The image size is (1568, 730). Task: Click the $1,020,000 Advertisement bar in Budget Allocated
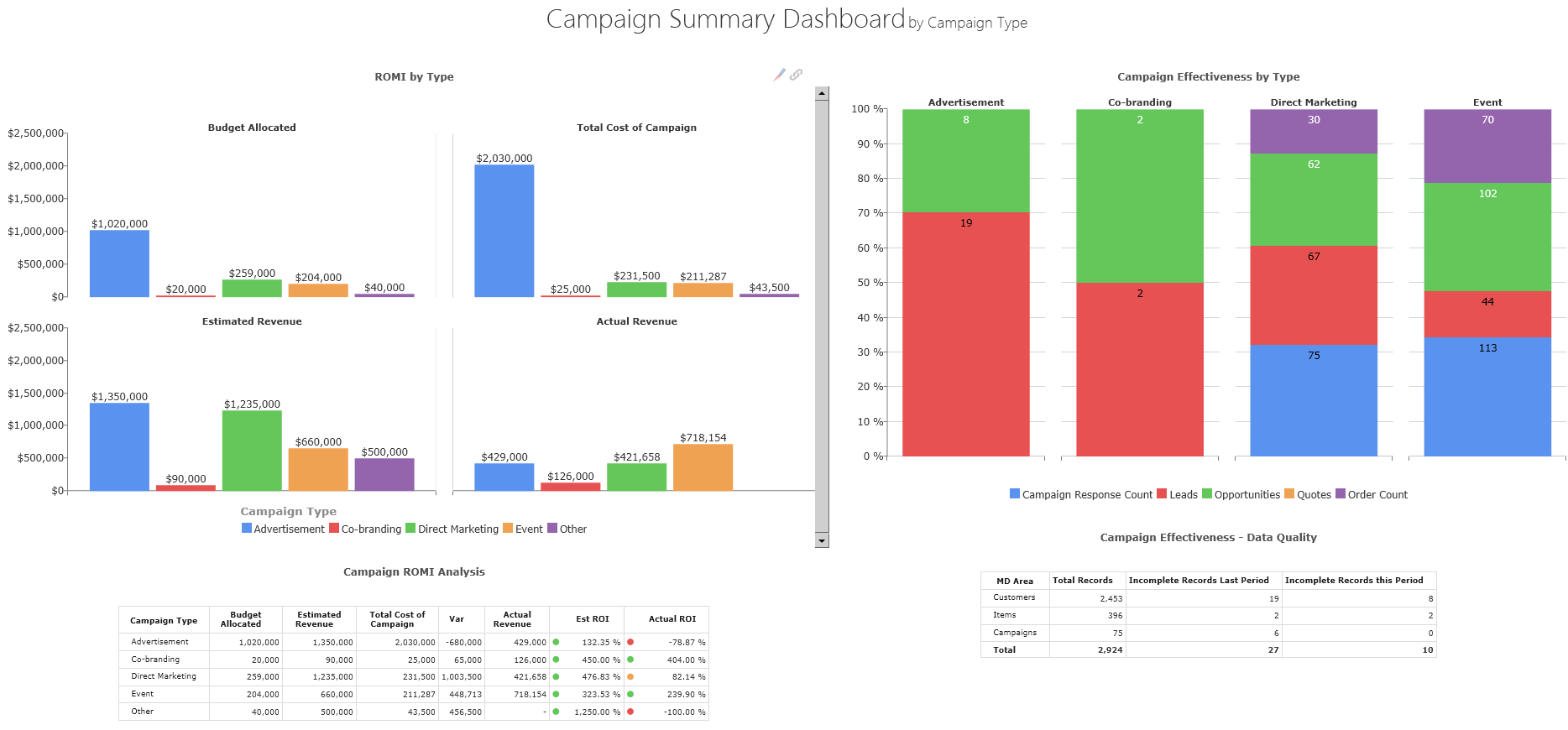pos(119,263)
